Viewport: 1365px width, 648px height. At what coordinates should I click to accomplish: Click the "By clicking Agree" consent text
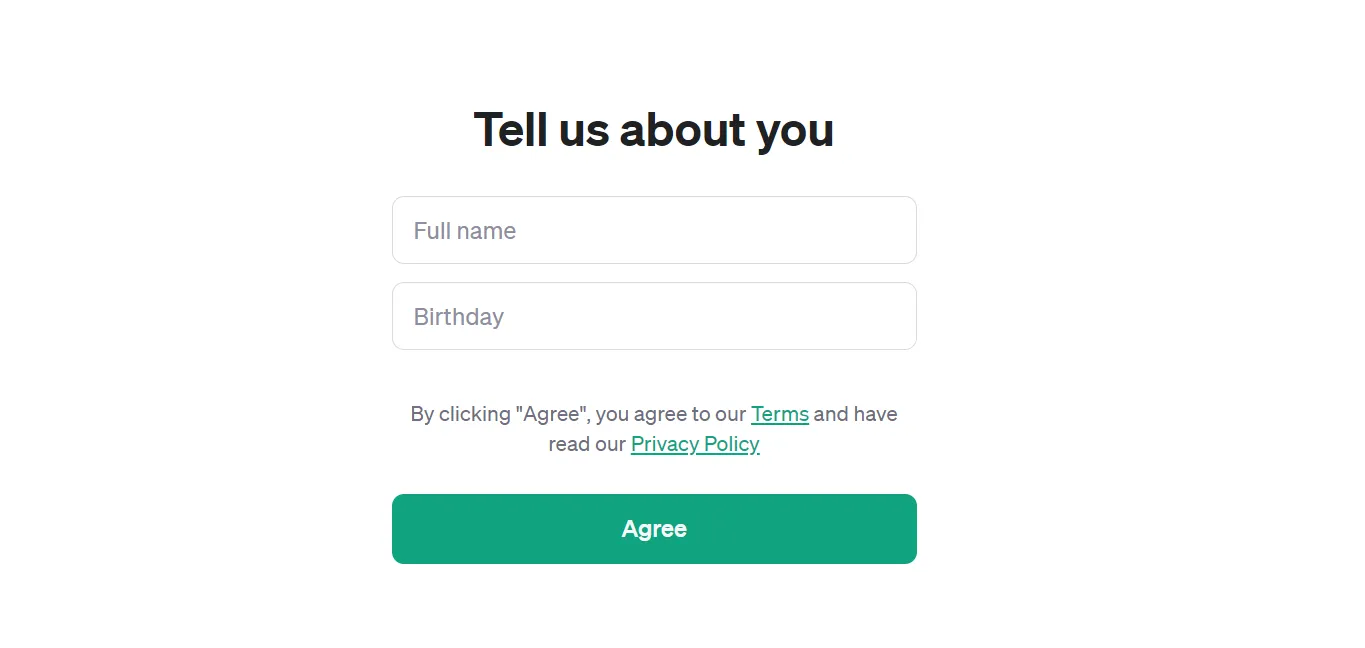coord(654,429)
